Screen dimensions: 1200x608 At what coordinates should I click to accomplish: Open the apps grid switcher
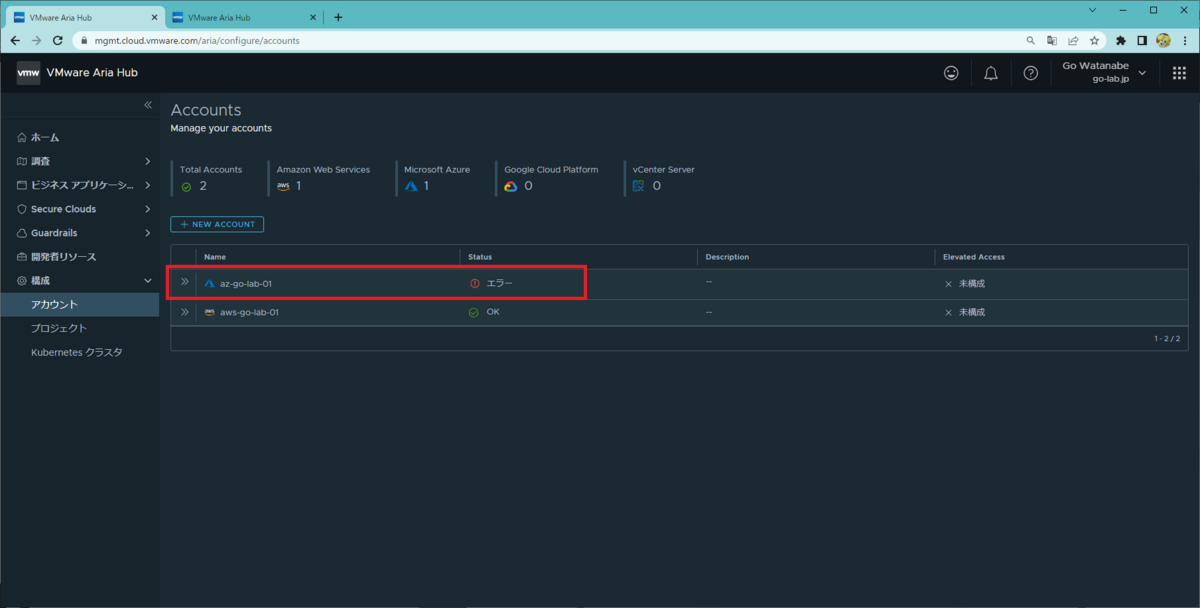pos(1178,73)
